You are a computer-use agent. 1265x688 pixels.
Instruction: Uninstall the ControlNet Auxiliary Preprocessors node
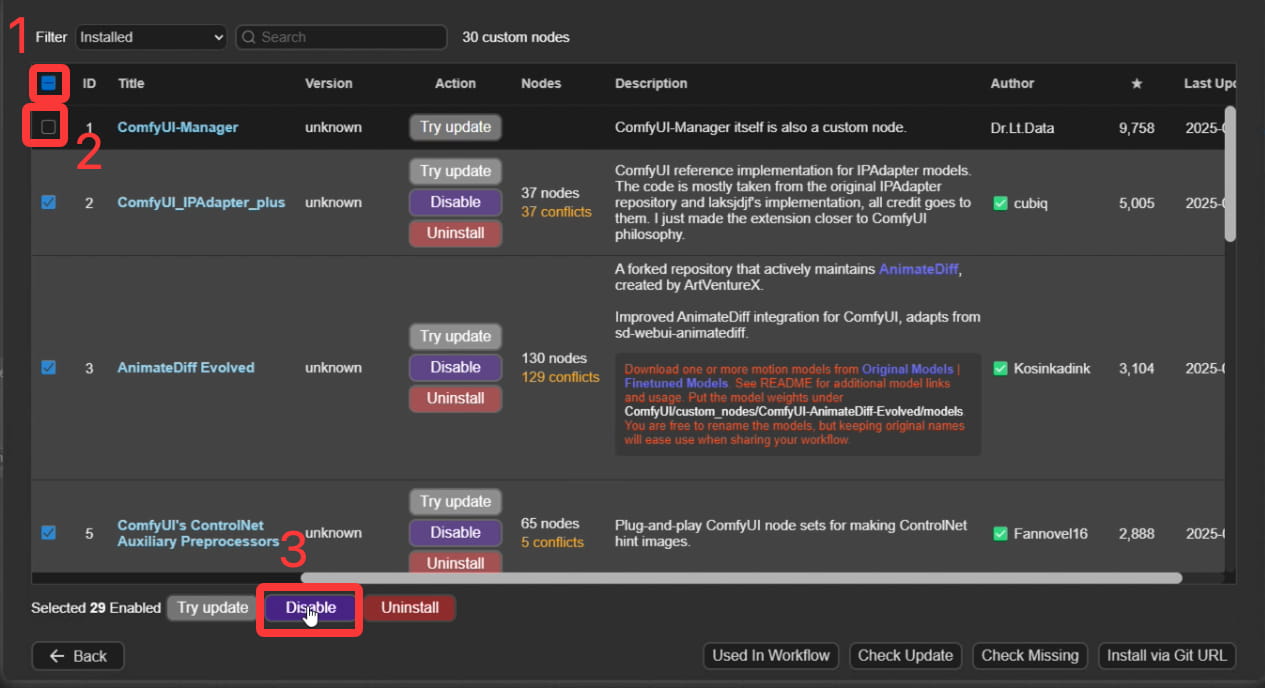tap(455, 562)
